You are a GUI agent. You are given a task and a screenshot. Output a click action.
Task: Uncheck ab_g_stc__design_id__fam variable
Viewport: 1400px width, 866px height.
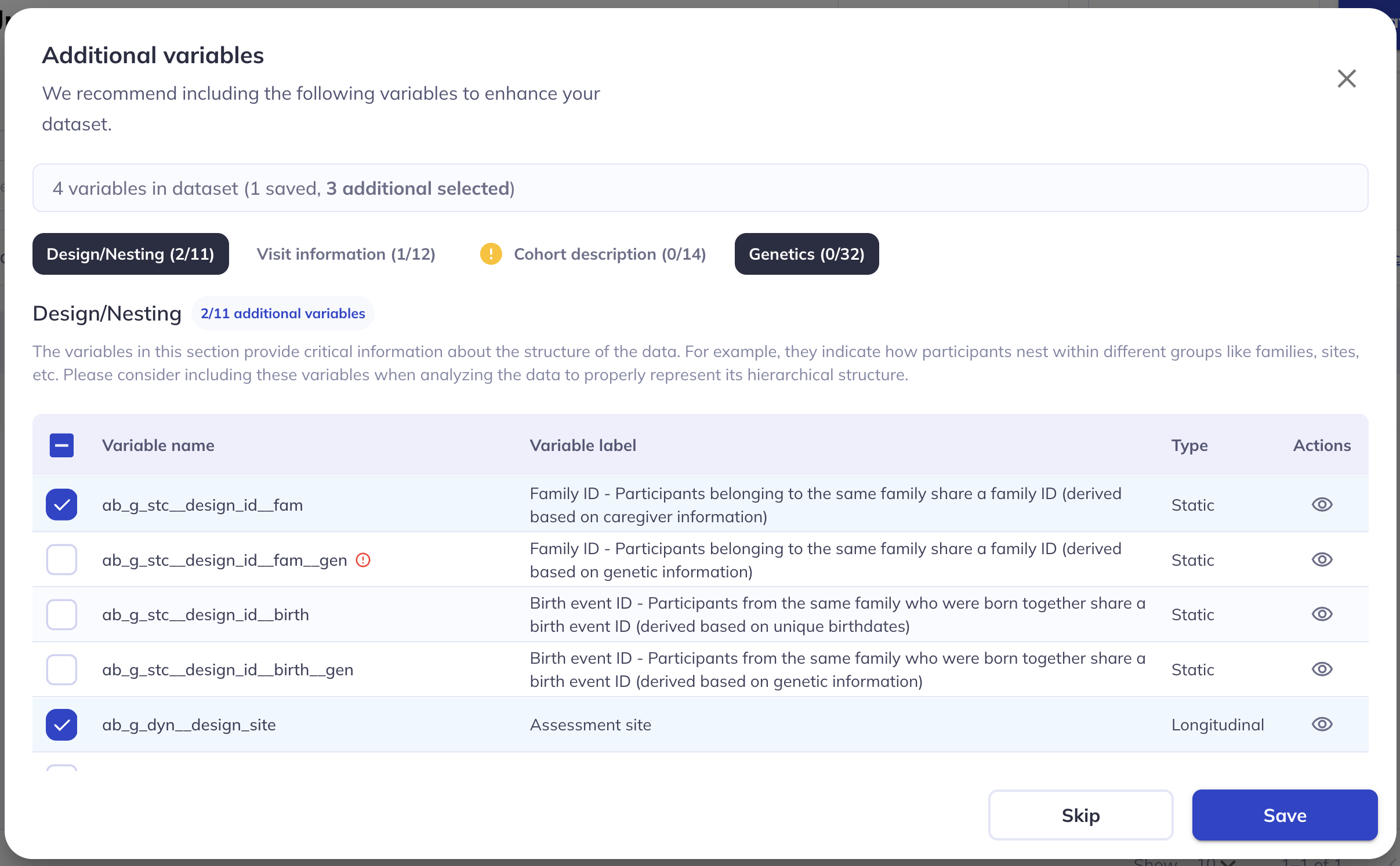(61, 504)
